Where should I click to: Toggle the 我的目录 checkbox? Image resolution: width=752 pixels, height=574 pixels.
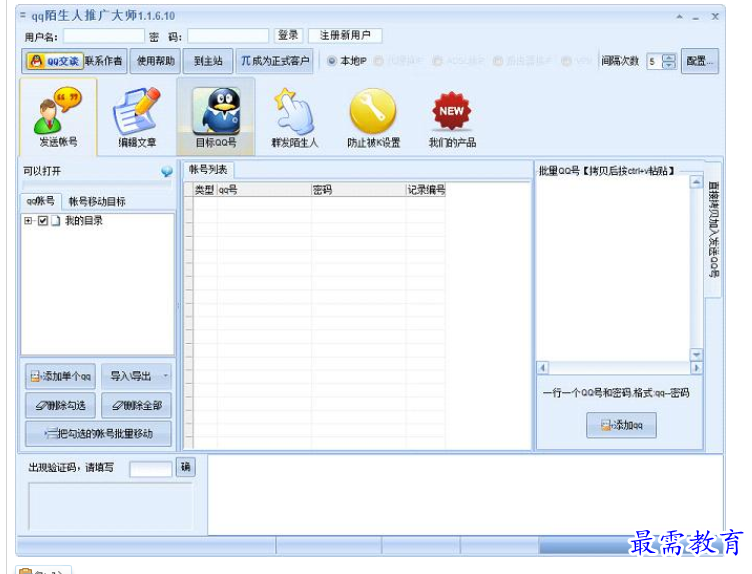(43, 221)
